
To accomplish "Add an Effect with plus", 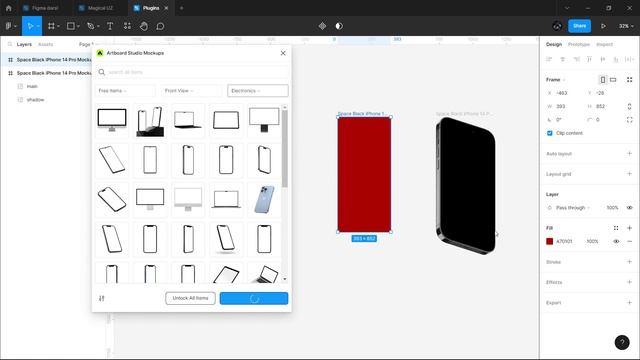I will (629, 282).
